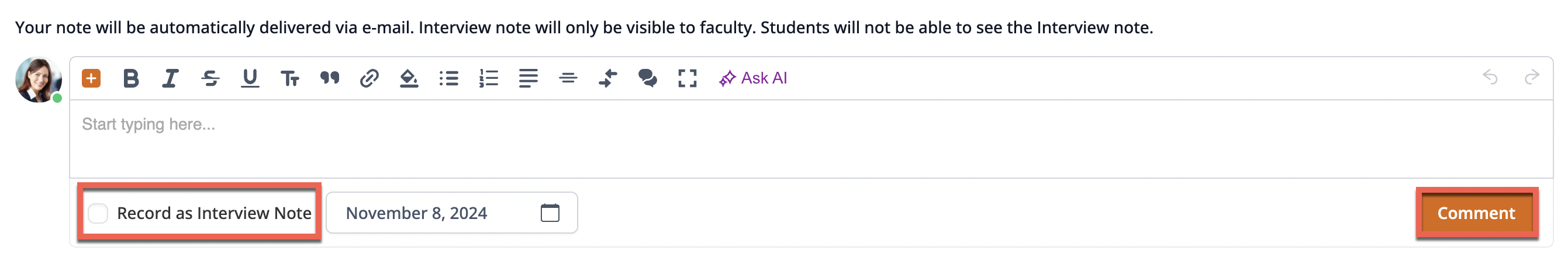The width and height of the screenshot is (1568, 278).
Task: Insert a block quote
Action: [x=330, y=78]
